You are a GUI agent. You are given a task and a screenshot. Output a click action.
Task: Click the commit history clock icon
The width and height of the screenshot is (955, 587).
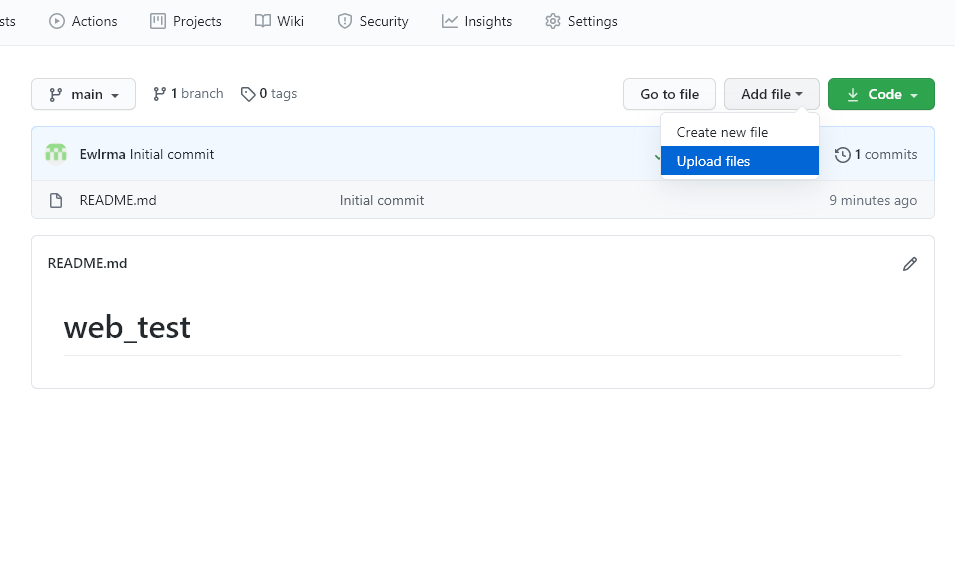[x=843, y=155]
